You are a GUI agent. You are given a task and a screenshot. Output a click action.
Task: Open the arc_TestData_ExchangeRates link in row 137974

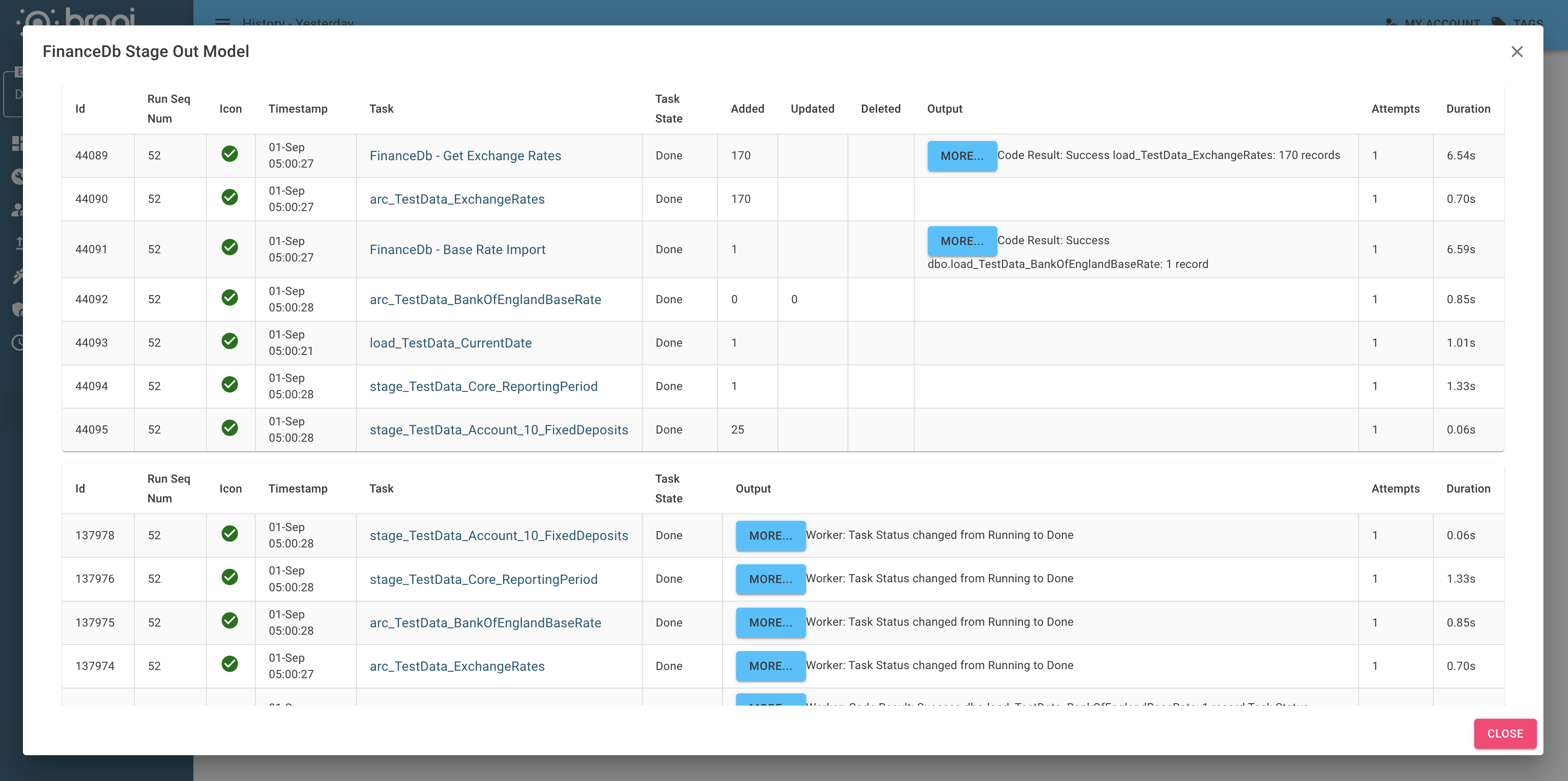pyautogui.click(x=457, y=666)
